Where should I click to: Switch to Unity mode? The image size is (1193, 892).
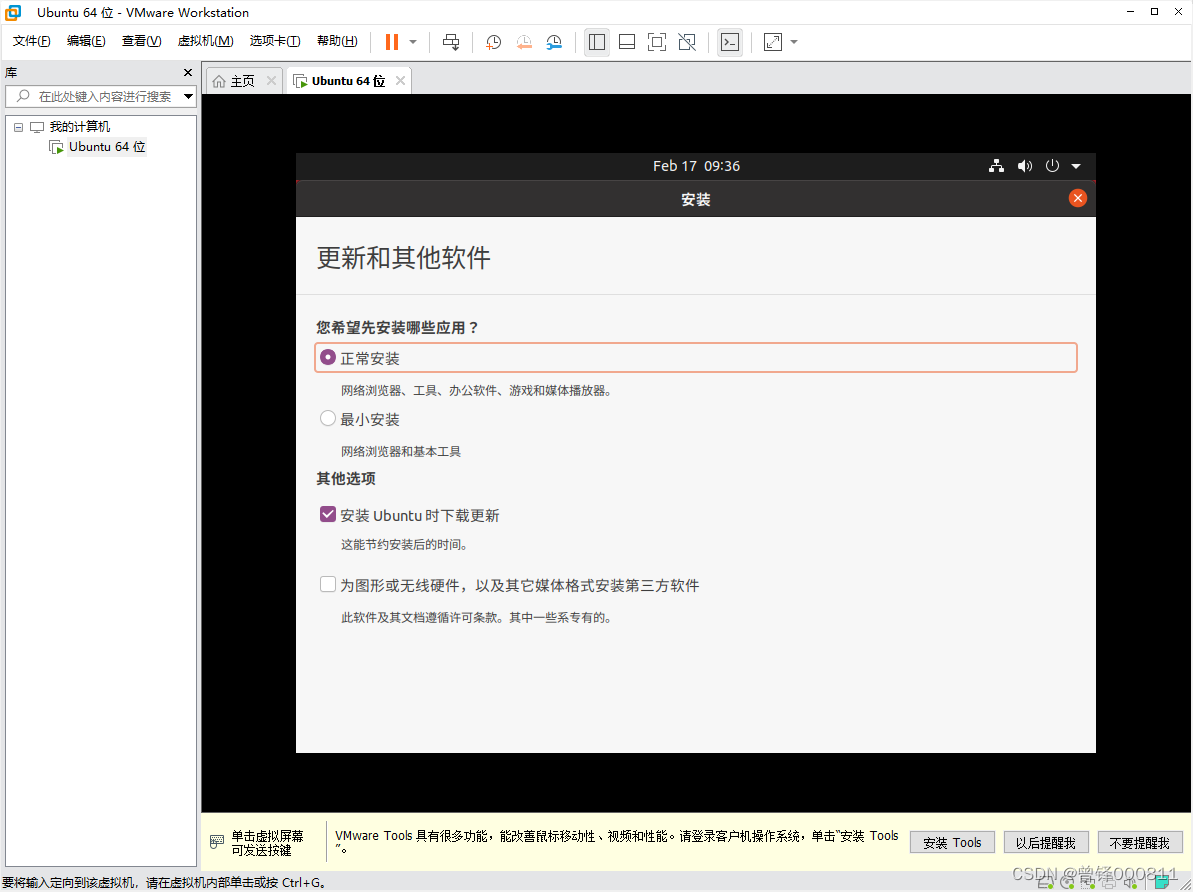(x=687, y=42)
